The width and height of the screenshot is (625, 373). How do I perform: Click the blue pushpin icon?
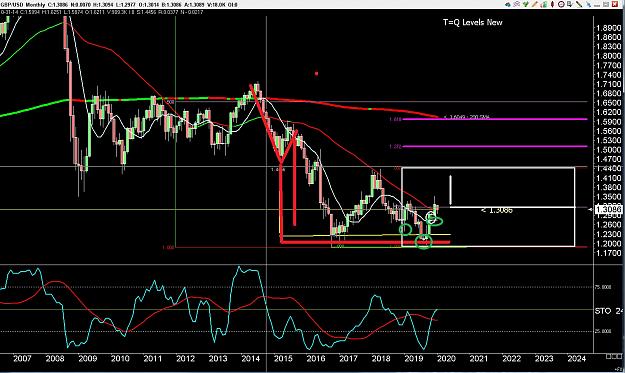pos(588,4)
